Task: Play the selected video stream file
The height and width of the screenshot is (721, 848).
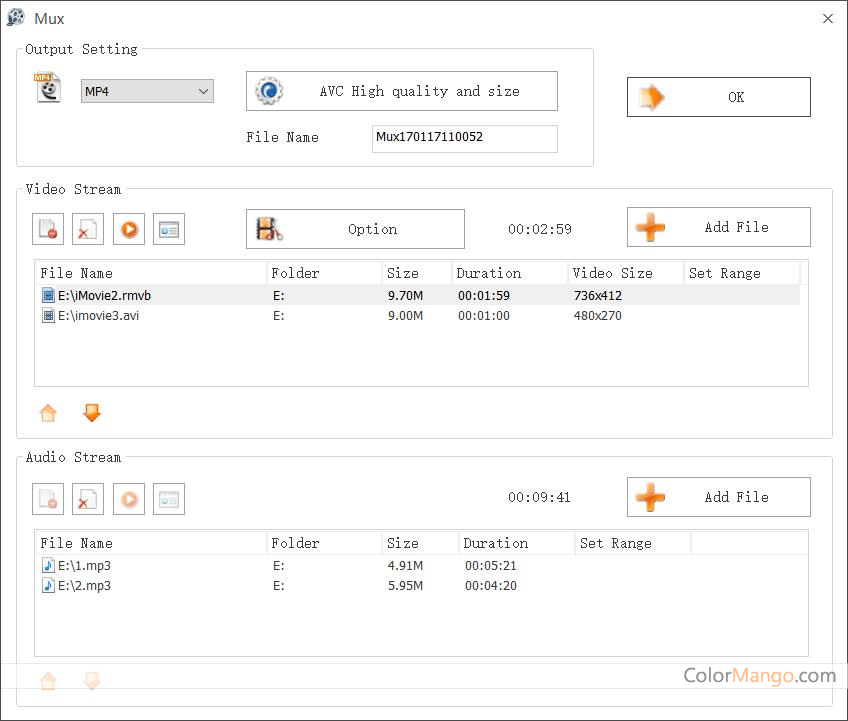Action: tap(129, 229)
